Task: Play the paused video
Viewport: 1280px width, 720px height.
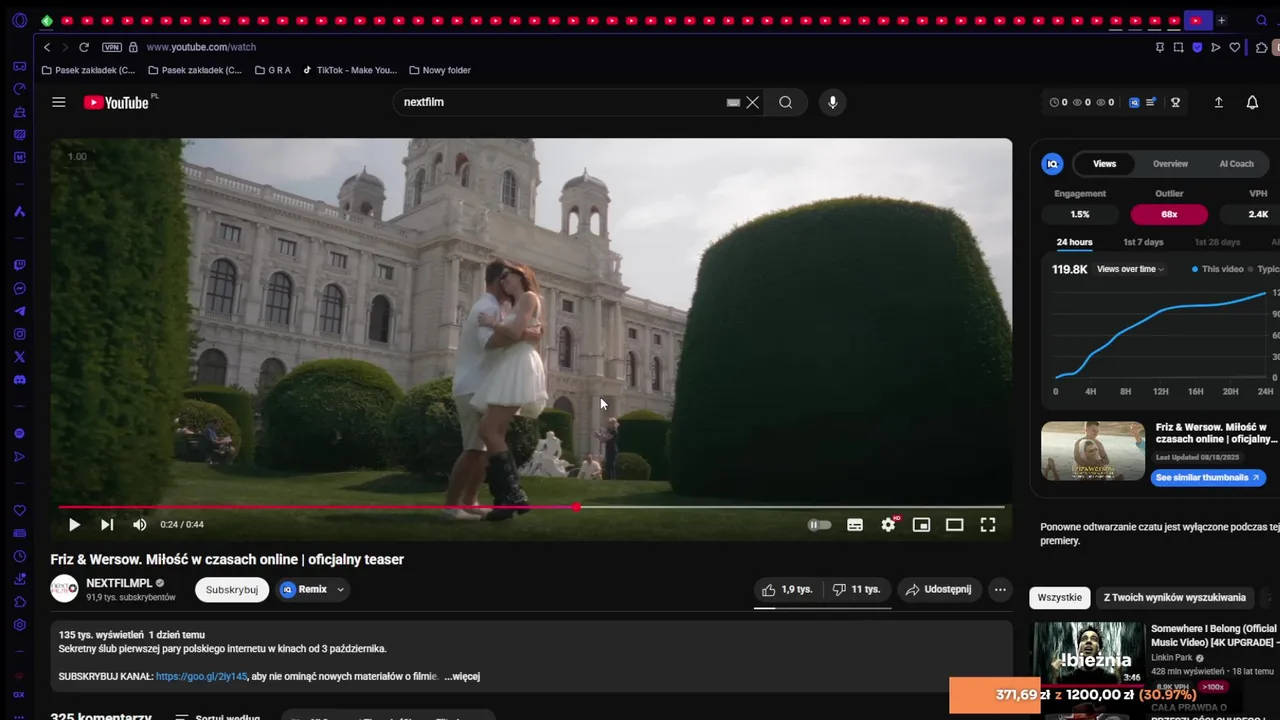Action: [x=74, y=524]
